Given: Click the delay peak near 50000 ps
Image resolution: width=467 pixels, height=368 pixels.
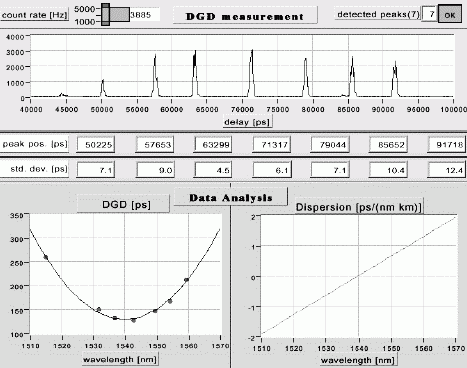Looking at the screenshot, I should (103, 88).
